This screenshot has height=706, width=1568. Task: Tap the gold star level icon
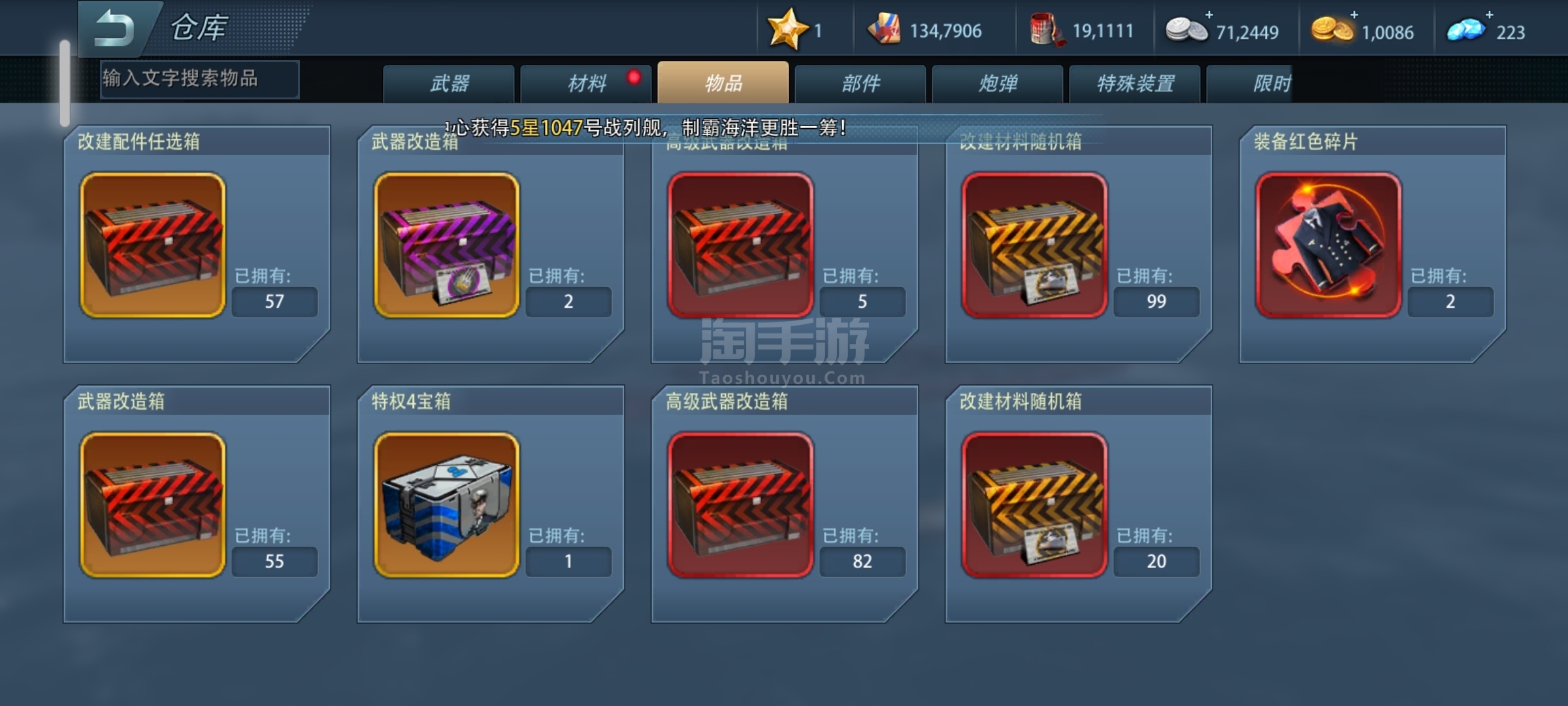coord(786,29)
